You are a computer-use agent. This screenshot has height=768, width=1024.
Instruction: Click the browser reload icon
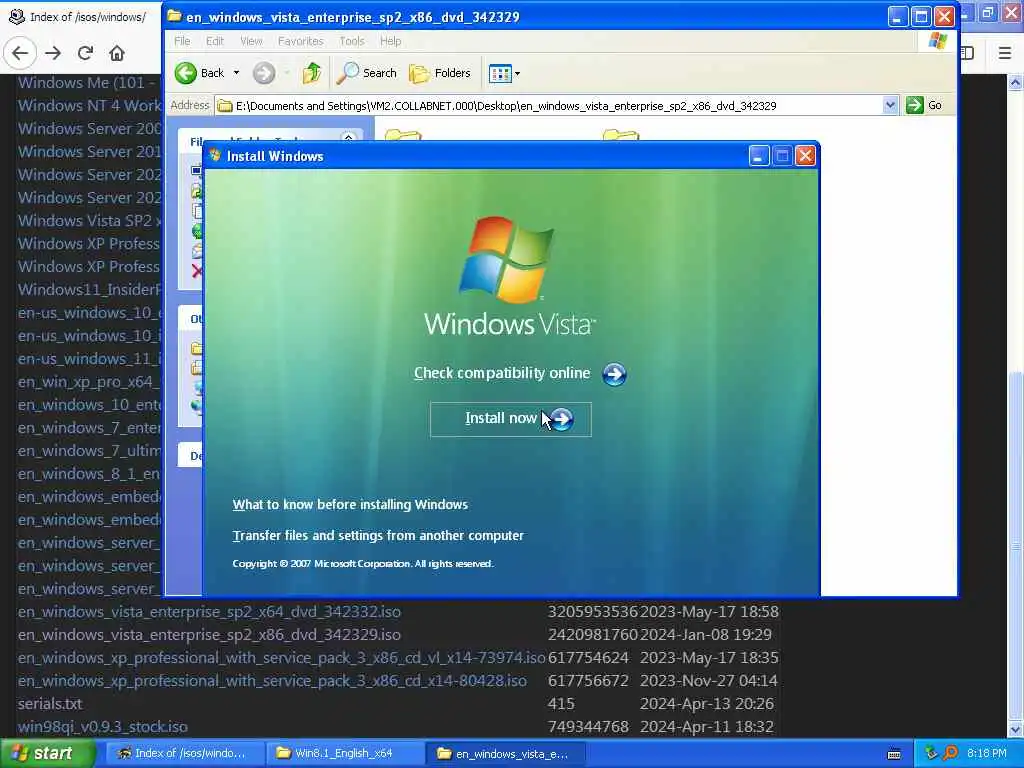tap(85, 53)
